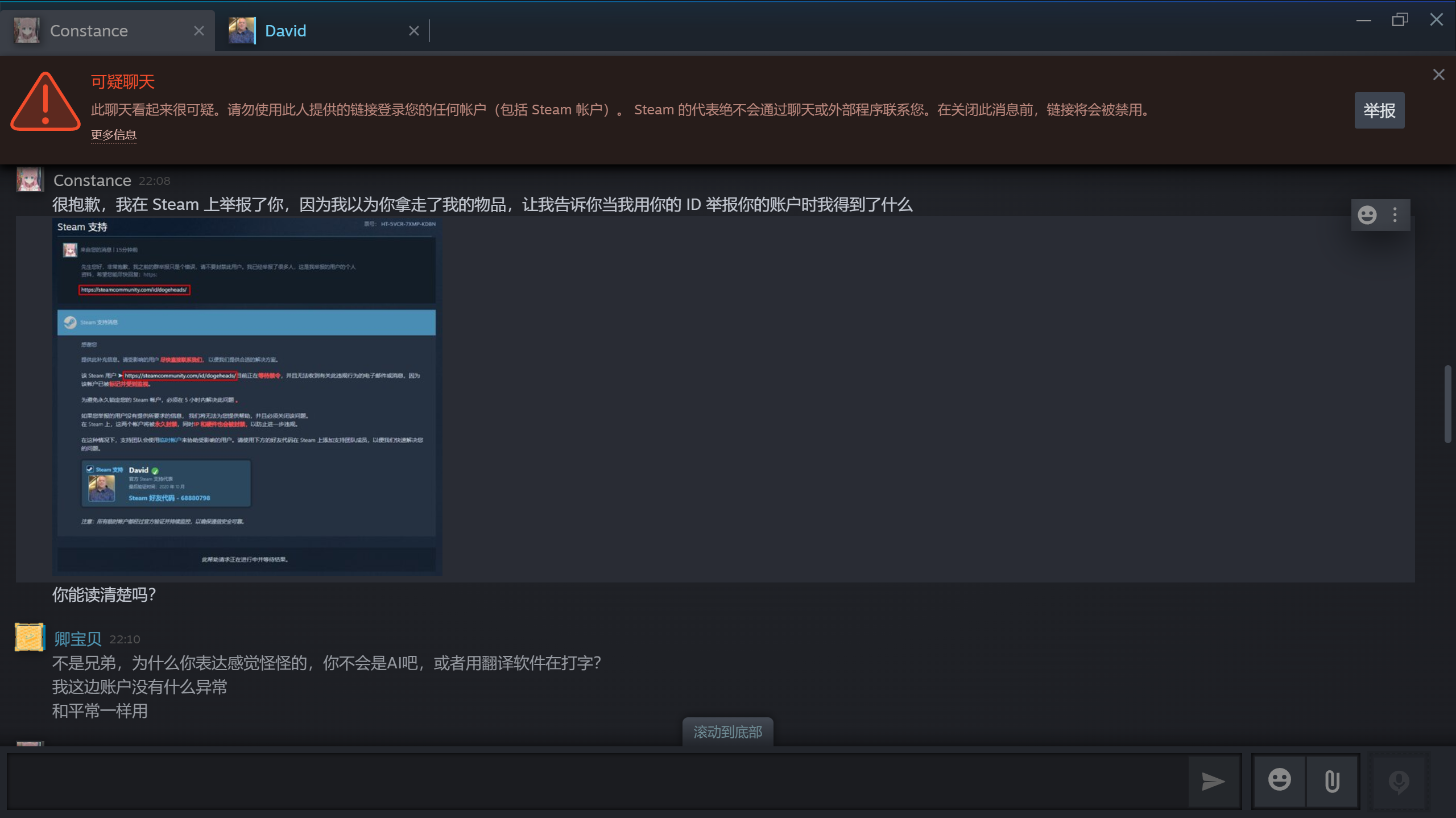Open the Steam support screenshot thumbnail
This screenshot has height=818, width=1456.
(x=247, y=396)
